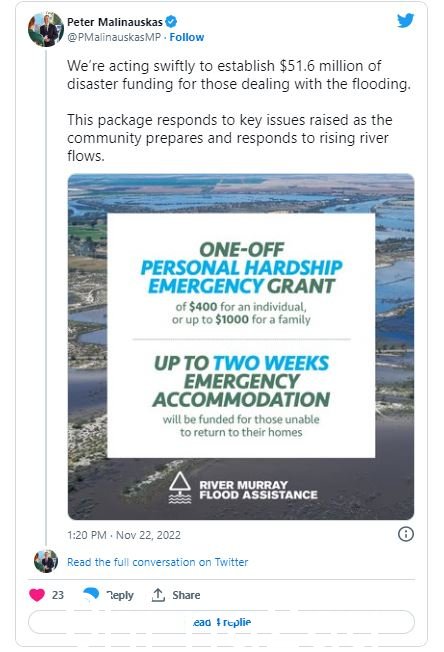Click the 23 likes count
The height and width of the screenshot is (652, 444).
tap(58, 595)
